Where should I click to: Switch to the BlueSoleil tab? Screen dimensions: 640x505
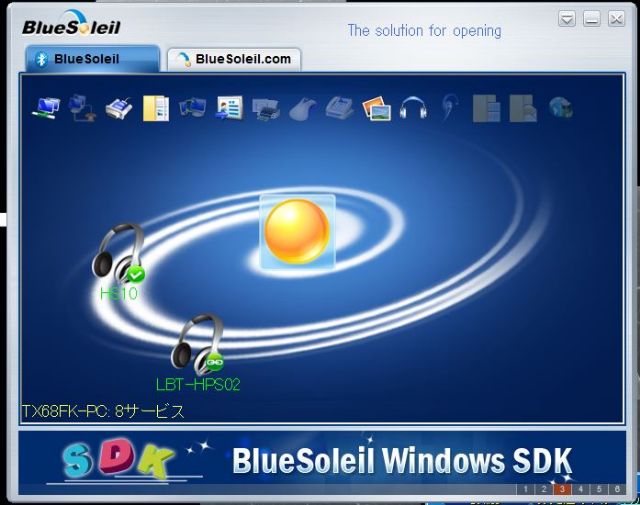tap(90, 59)
